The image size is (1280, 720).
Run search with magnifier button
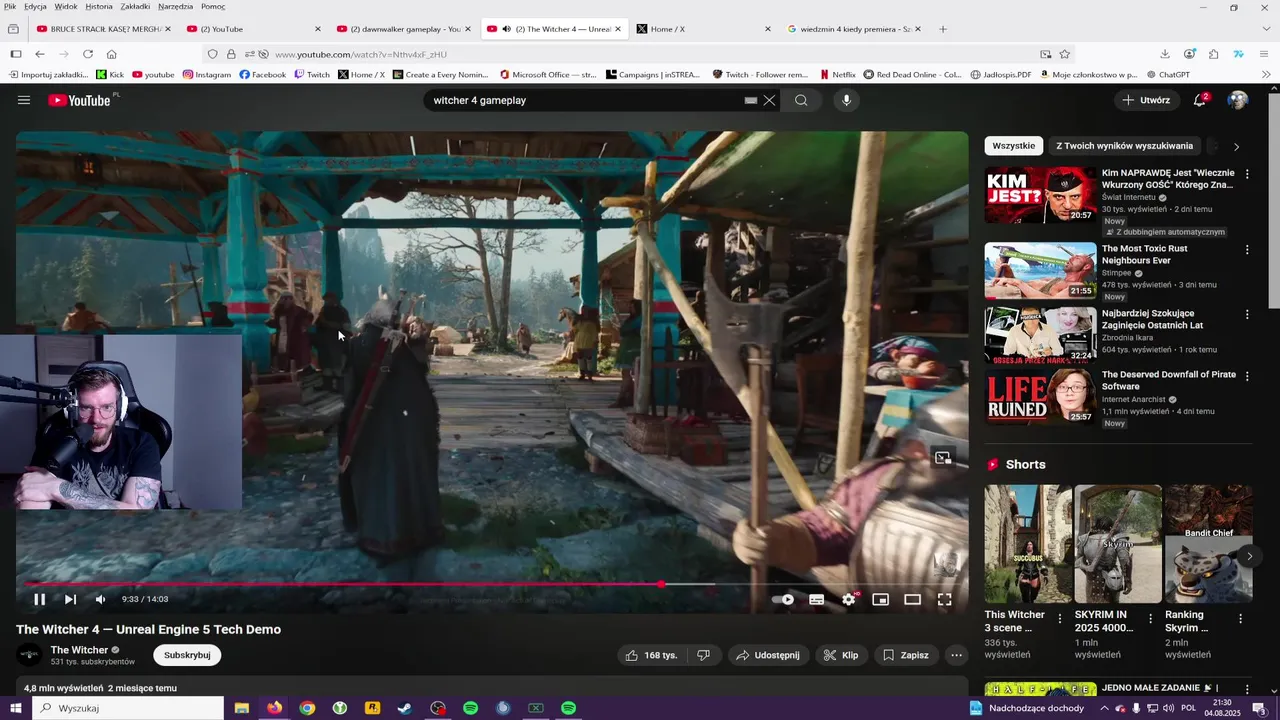(x=801, y=100)
